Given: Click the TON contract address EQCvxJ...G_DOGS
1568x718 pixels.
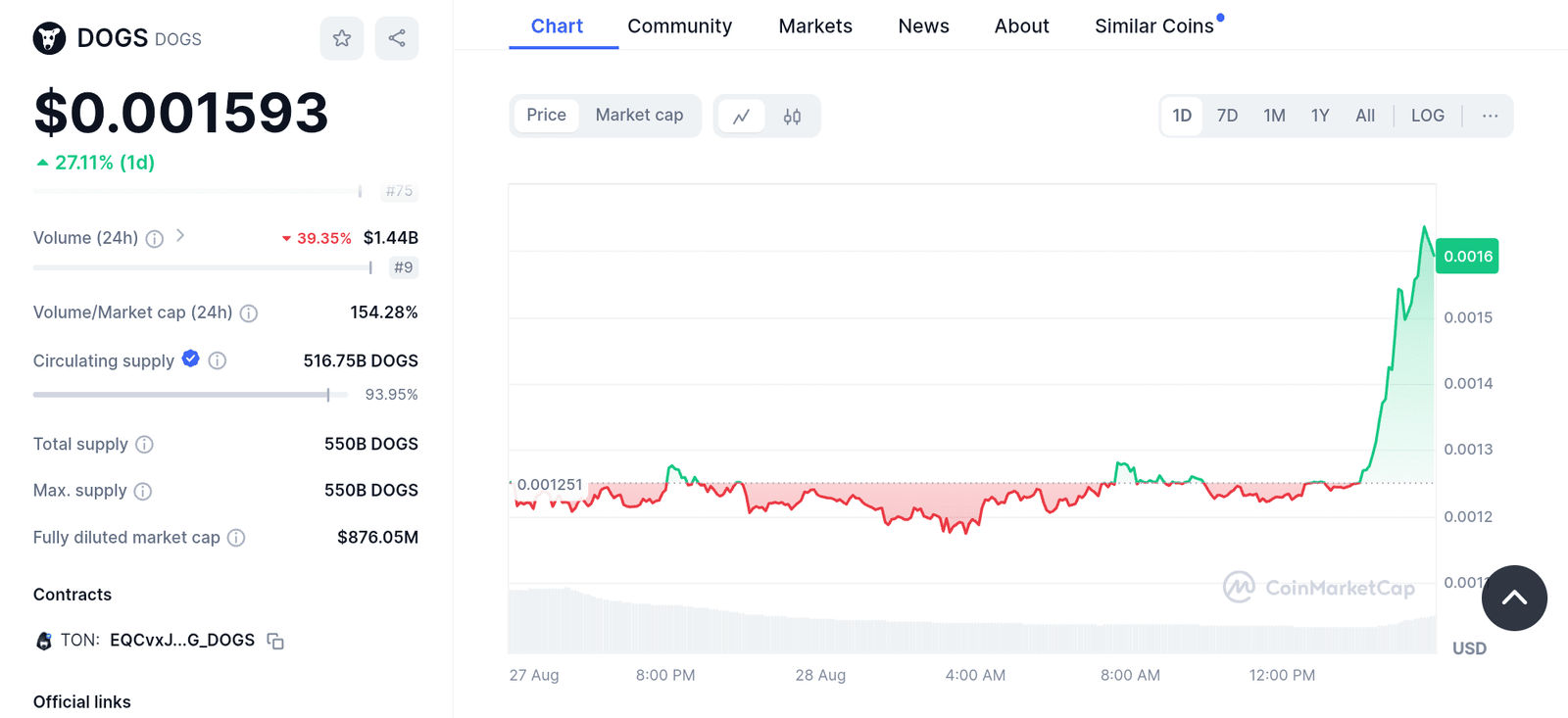Looking at the screenshot, I should pos(182,641).
